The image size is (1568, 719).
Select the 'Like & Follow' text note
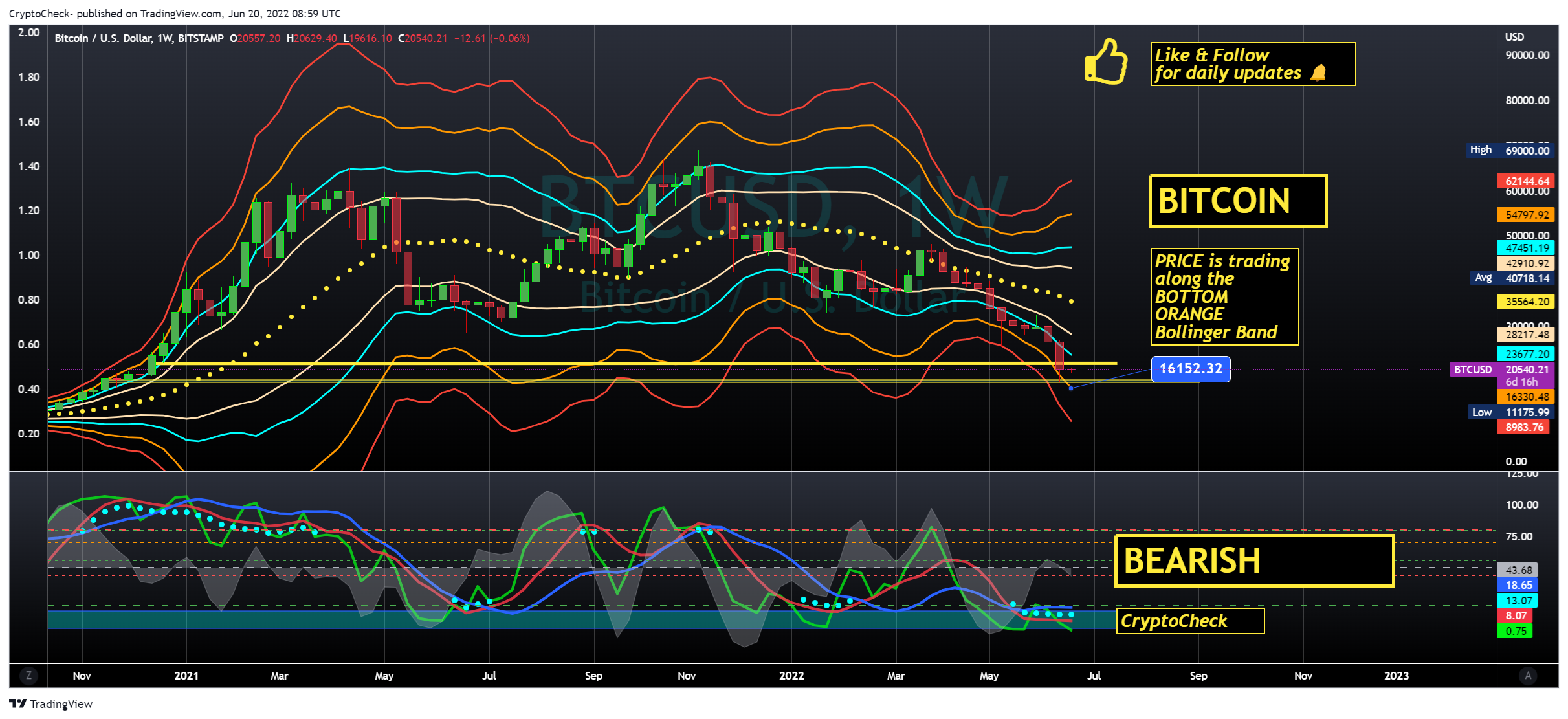click(x=1253, y=64)
